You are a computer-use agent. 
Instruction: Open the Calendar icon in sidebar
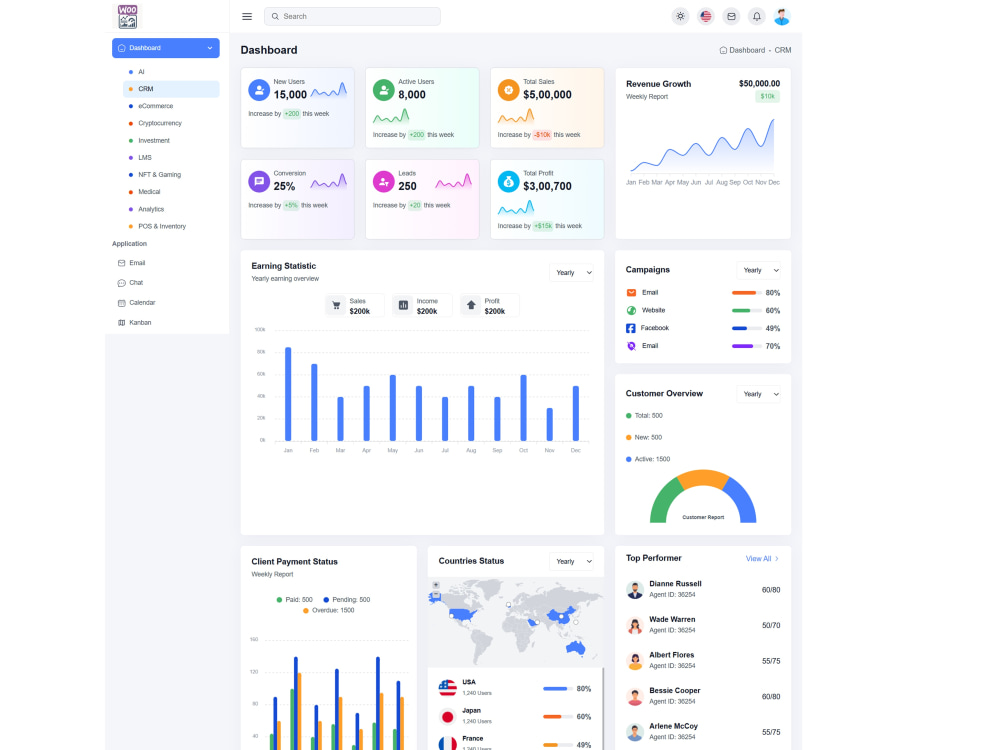pos(121,303)
